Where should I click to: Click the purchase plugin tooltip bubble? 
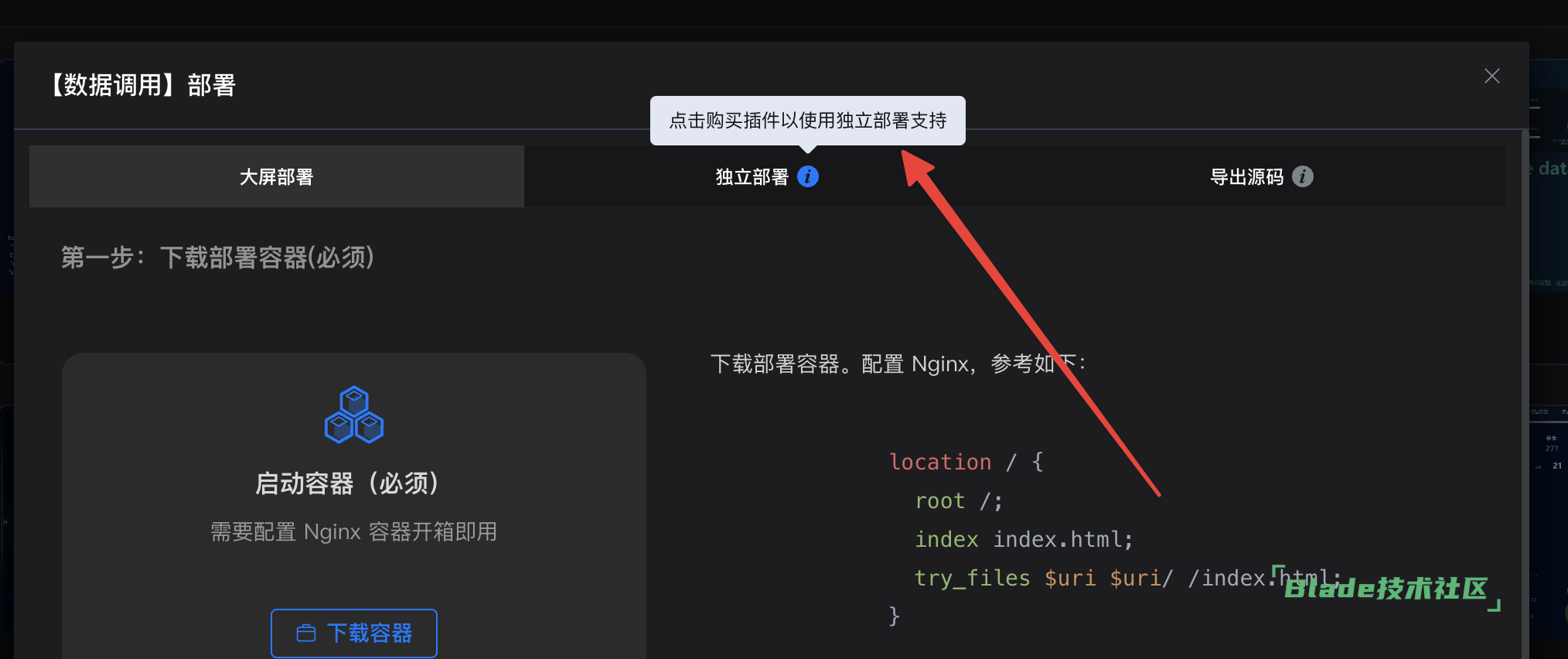coord(807,121)
